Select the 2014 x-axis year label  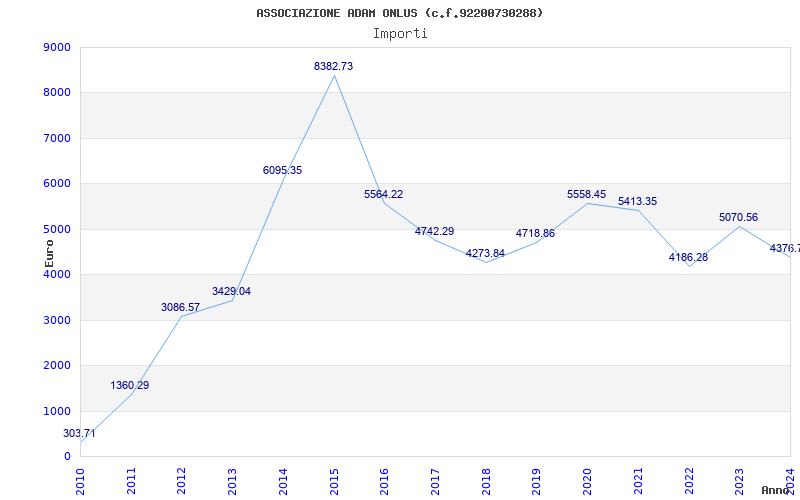[283, 481]
